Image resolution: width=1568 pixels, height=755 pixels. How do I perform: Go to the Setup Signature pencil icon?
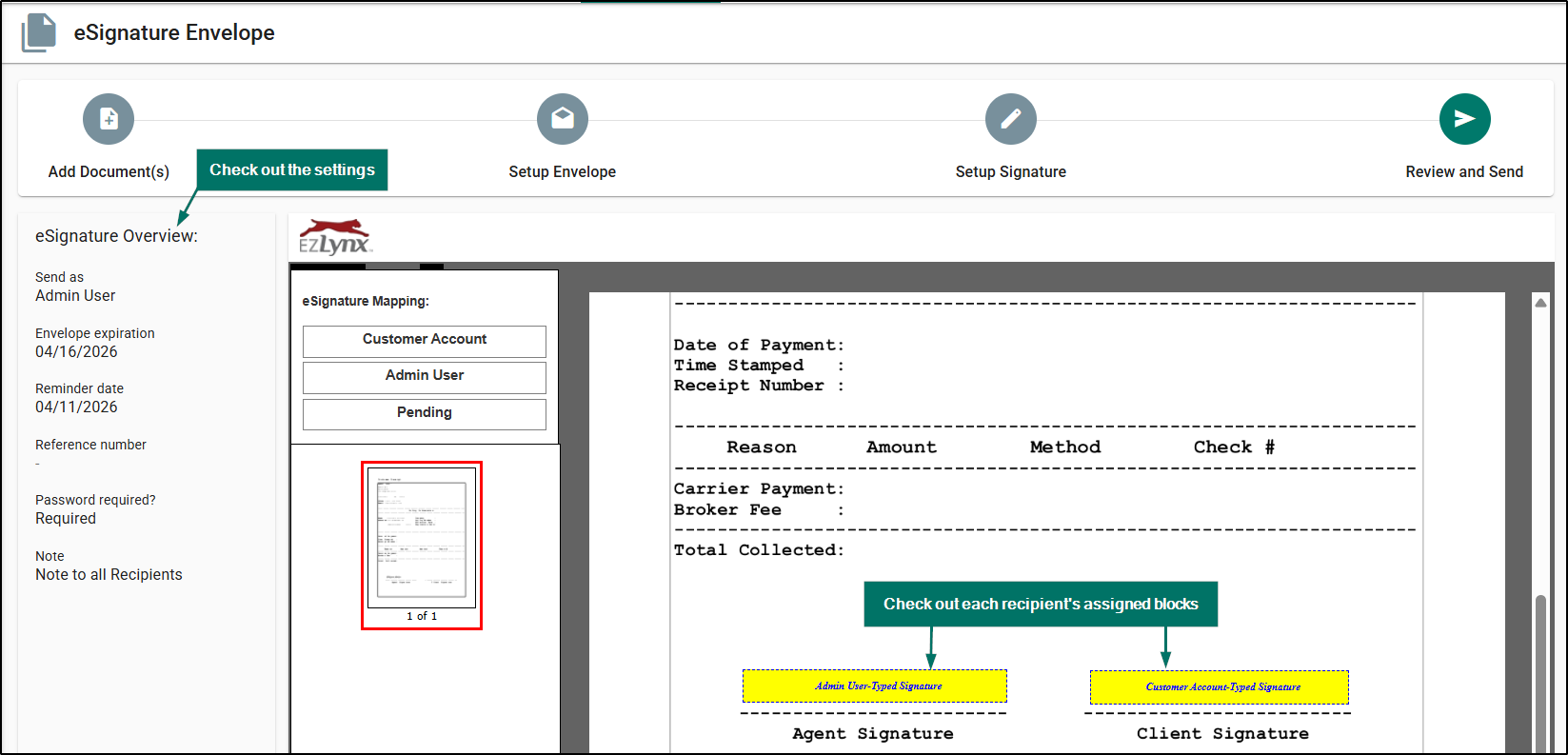click(x=1011, y=119)
